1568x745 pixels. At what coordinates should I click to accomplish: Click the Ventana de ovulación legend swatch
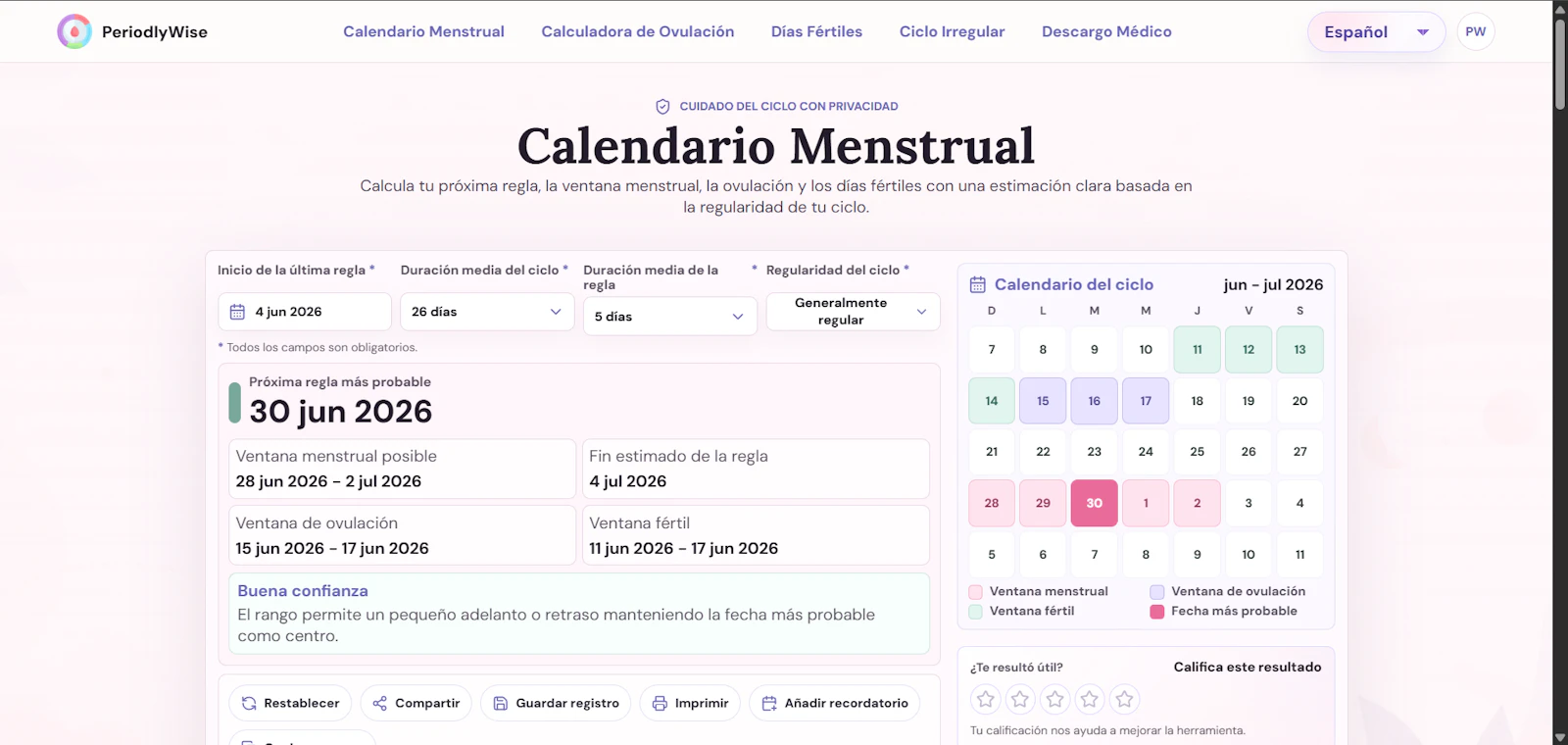(1157, 592)
